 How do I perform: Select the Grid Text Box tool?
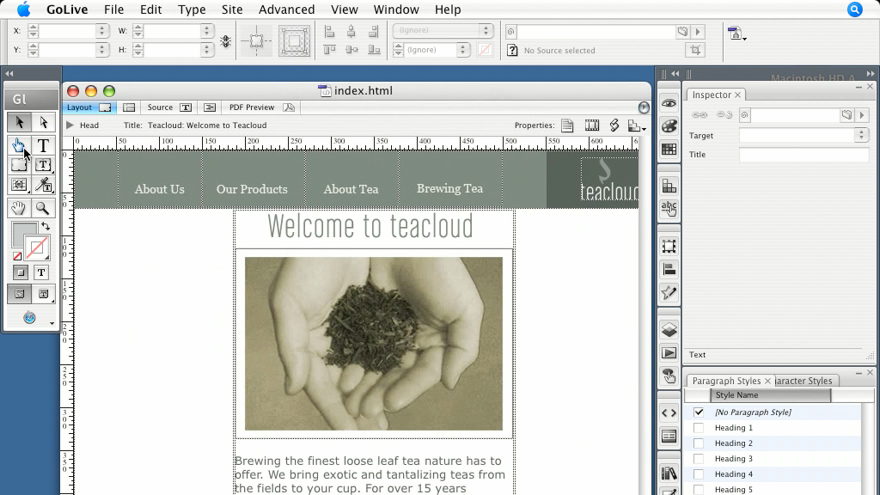coord(19,185)
